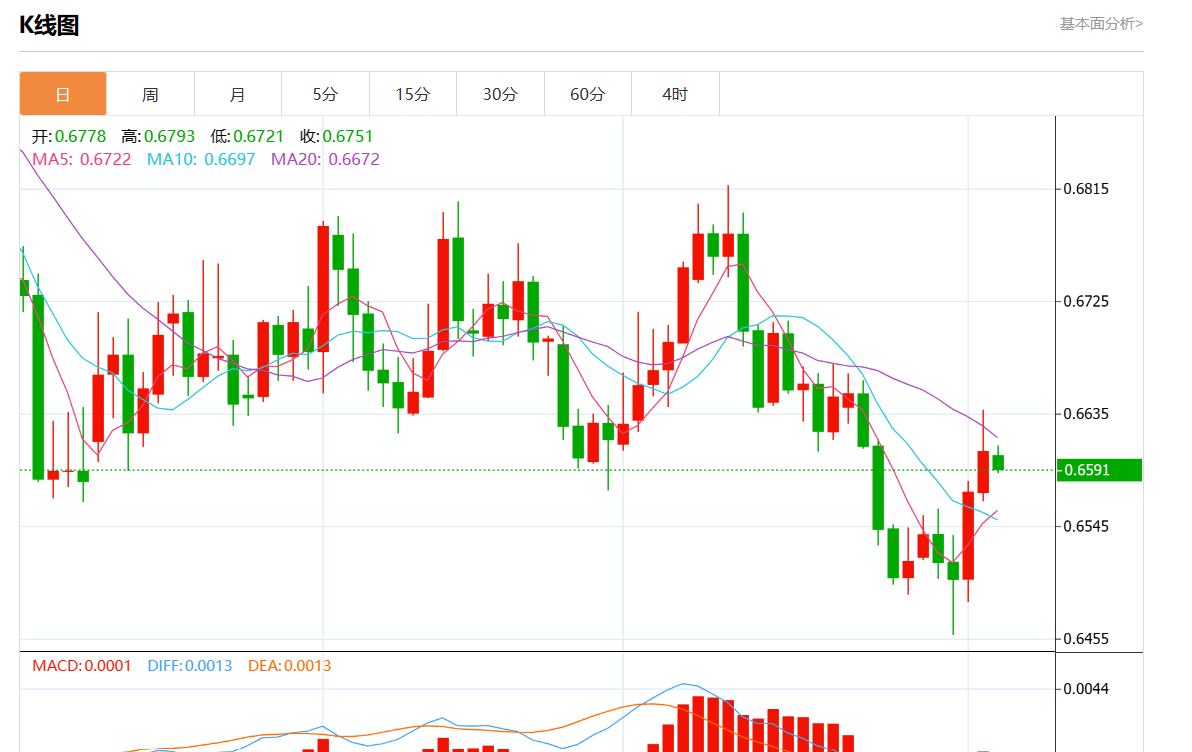Click the green 0.6591 current price tag
The width and height of the screenshot is (1192, 752).
pos(1099,470)
